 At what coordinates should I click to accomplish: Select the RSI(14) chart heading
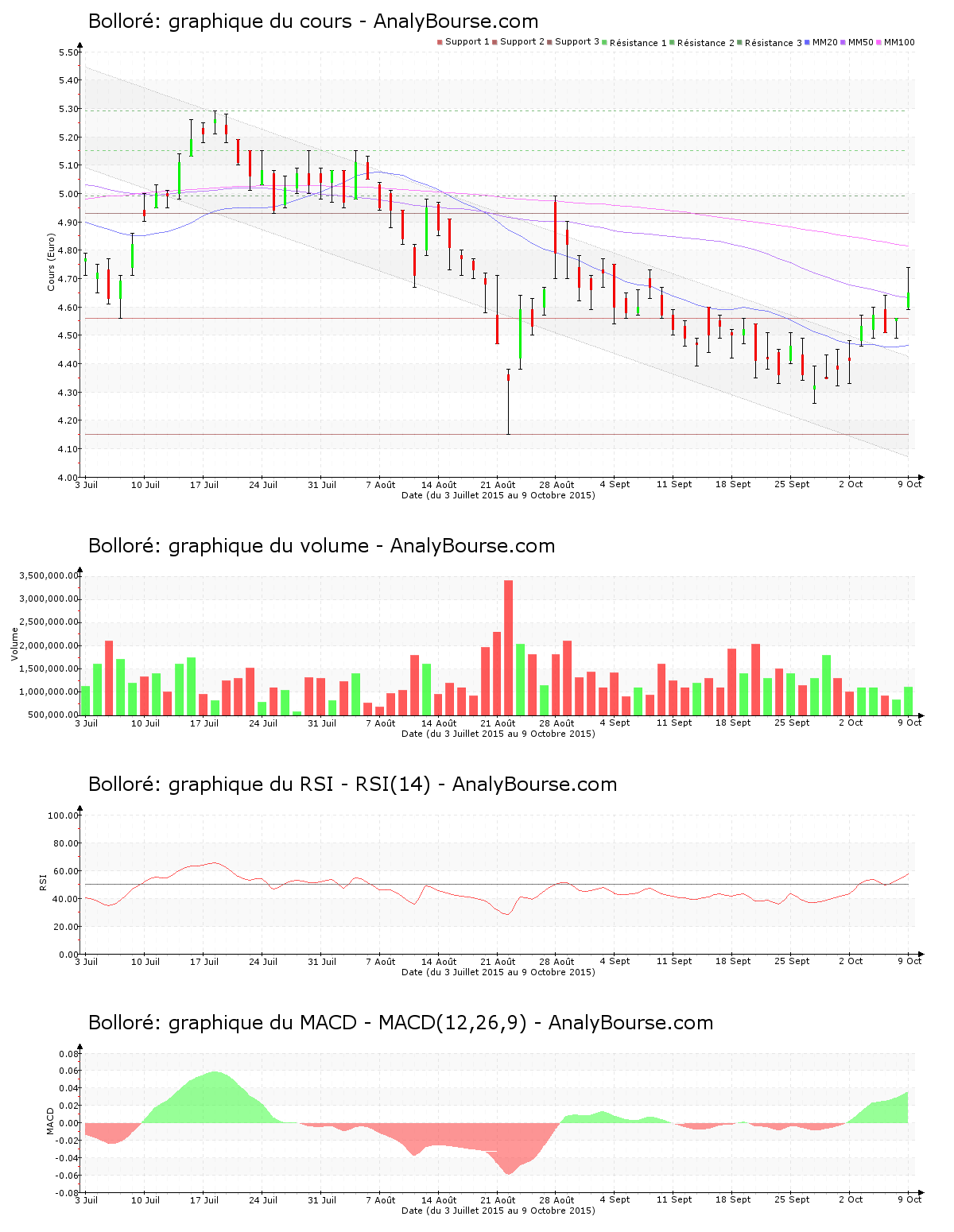click(352, 785)
